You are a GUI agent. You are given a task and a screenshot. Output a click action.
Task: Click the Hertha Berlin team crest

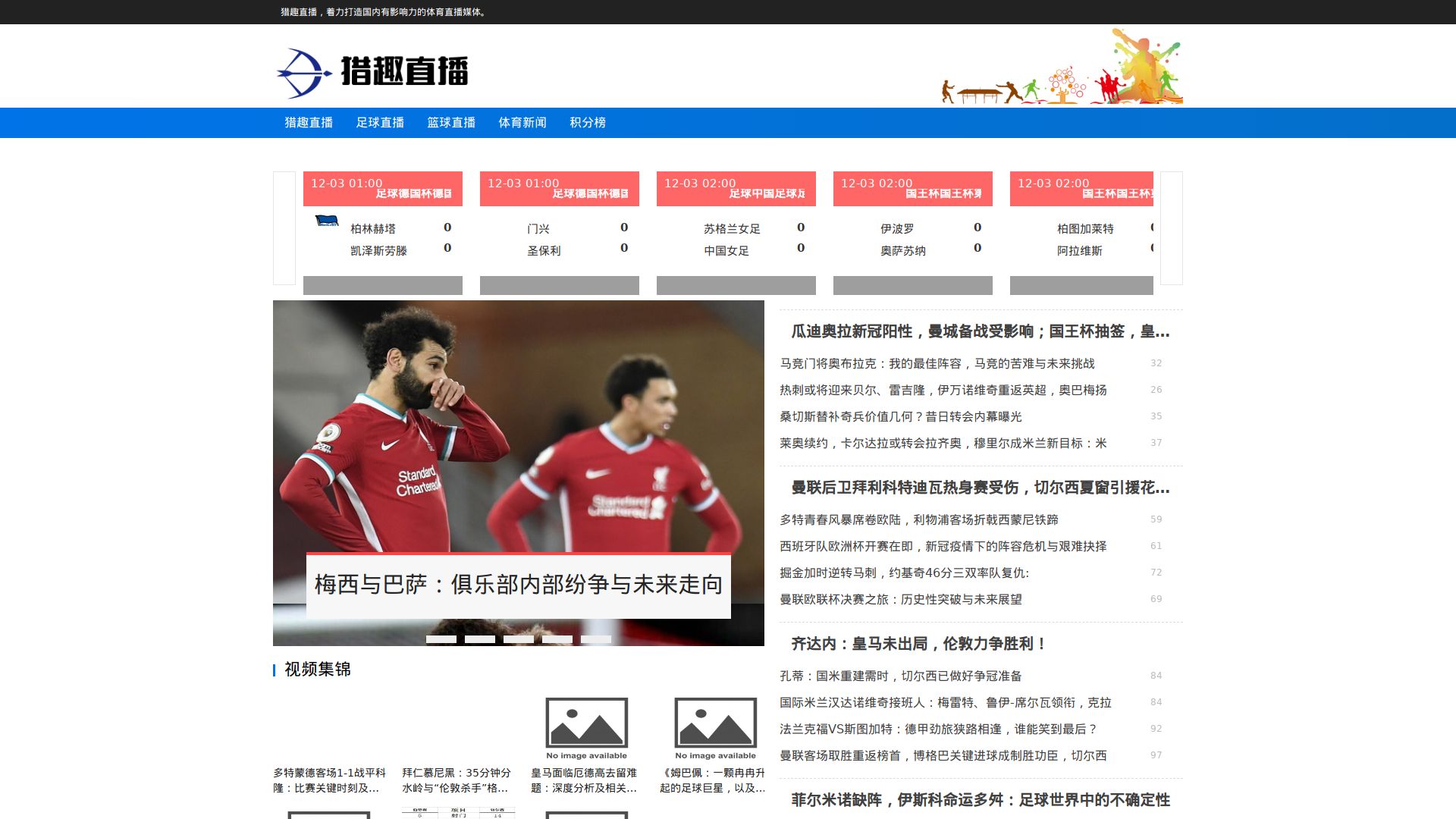click(x=326, y=221)
